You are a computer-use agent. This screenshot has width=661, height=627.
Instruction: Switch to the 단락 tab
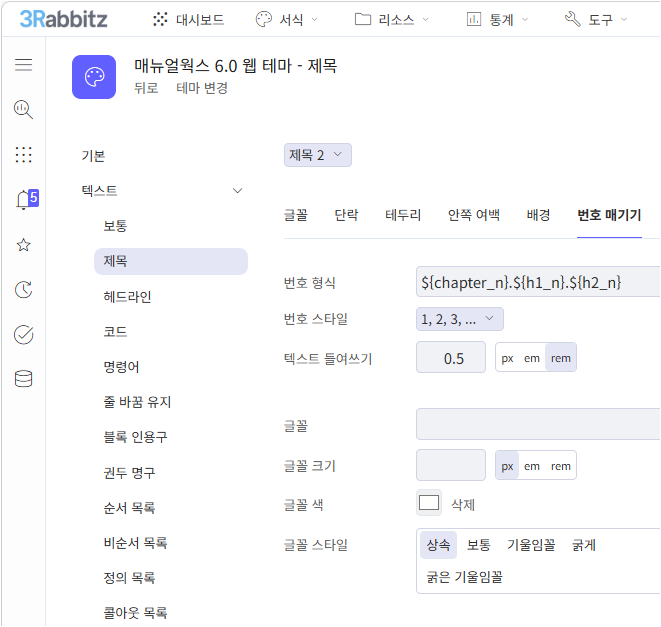[x=346, y=215]
